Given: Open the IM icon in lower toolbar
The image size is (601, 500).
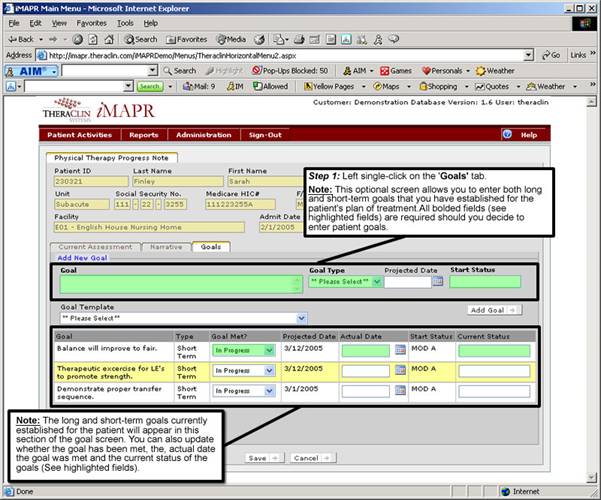Looking at the screenshot, I should coord(235,87).
